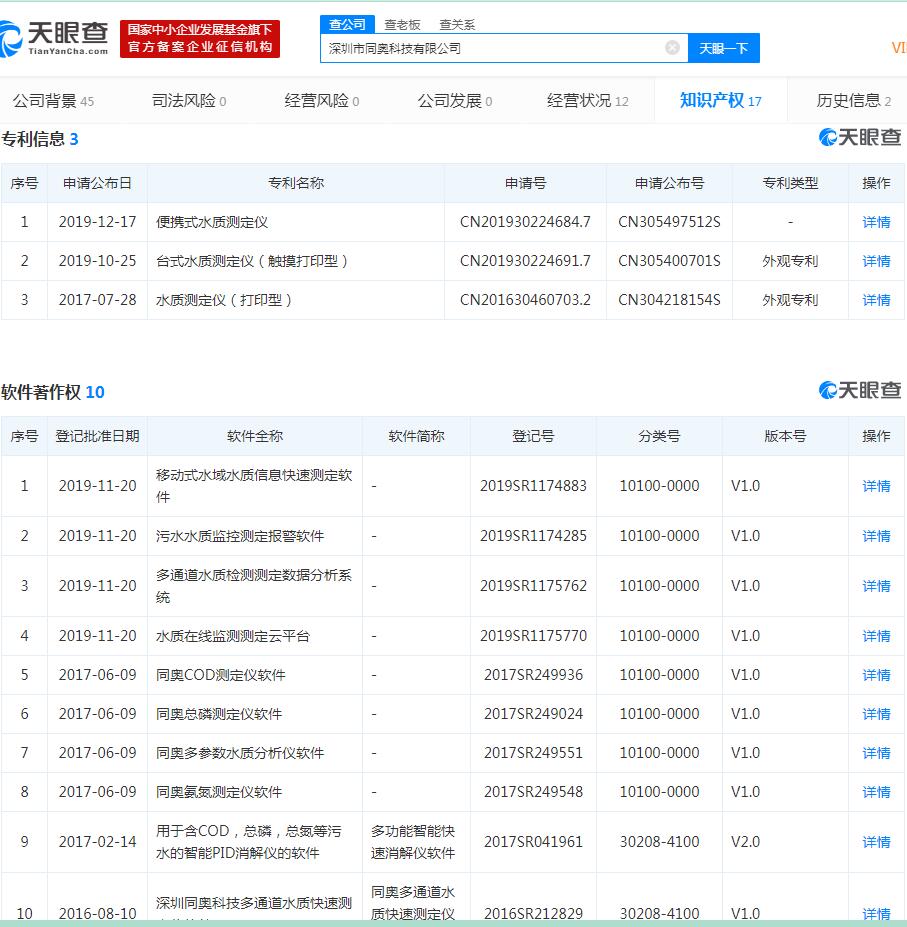Click registration number 2019SR1174883
This screenshot has width=907, height=927.
click(x=533, y=486)
